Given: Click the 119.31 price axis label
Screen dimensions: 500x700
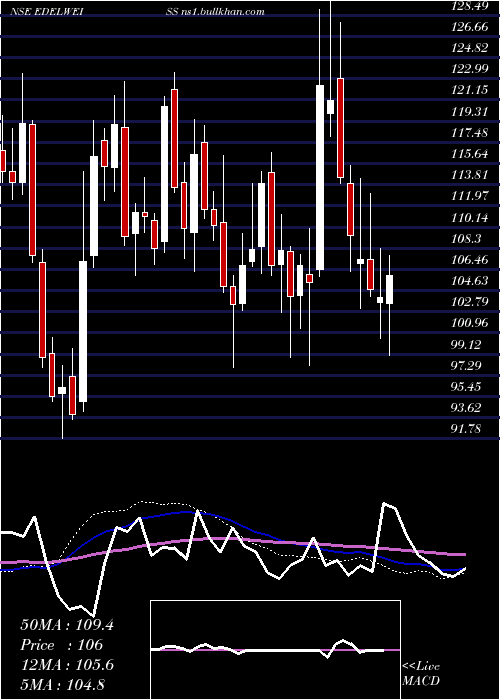Looking at the screenshot, I should (x=470, y=112).
